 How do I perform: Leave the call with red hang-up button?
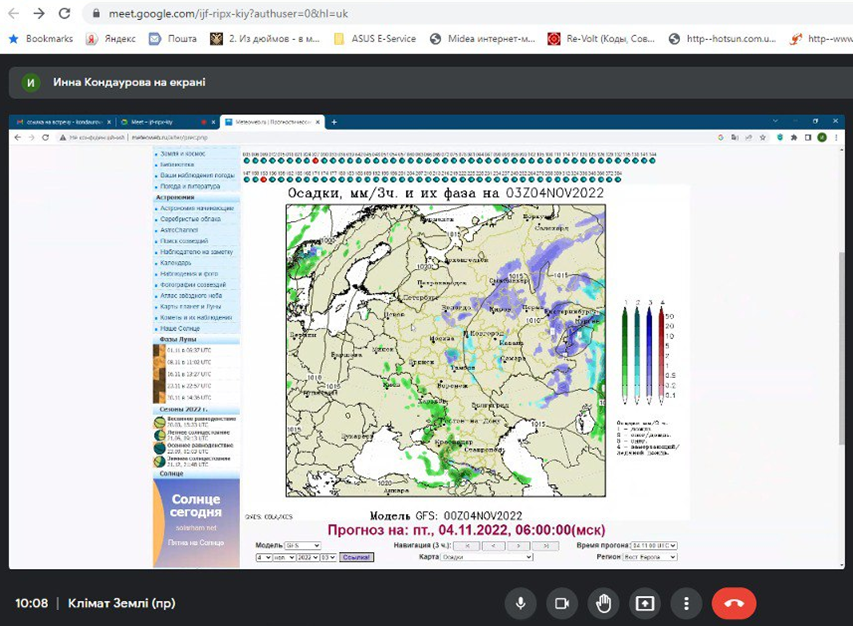pyautogui.click(x=734, y=603)
